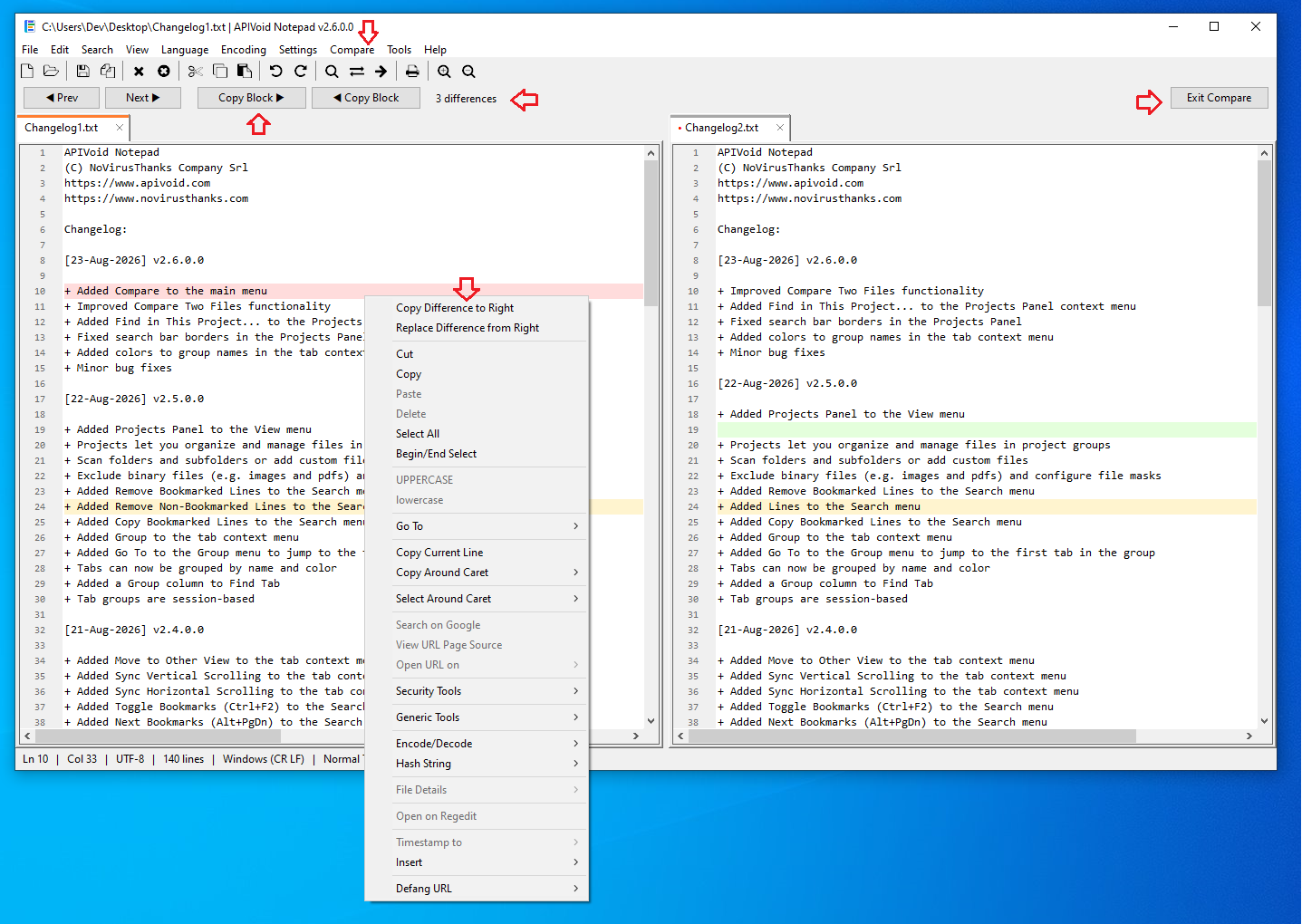Screen dimensions: 1302x924
Task: Expand the Generic Tools submenu
Action: pyautogui.click(x=477, y=717)
